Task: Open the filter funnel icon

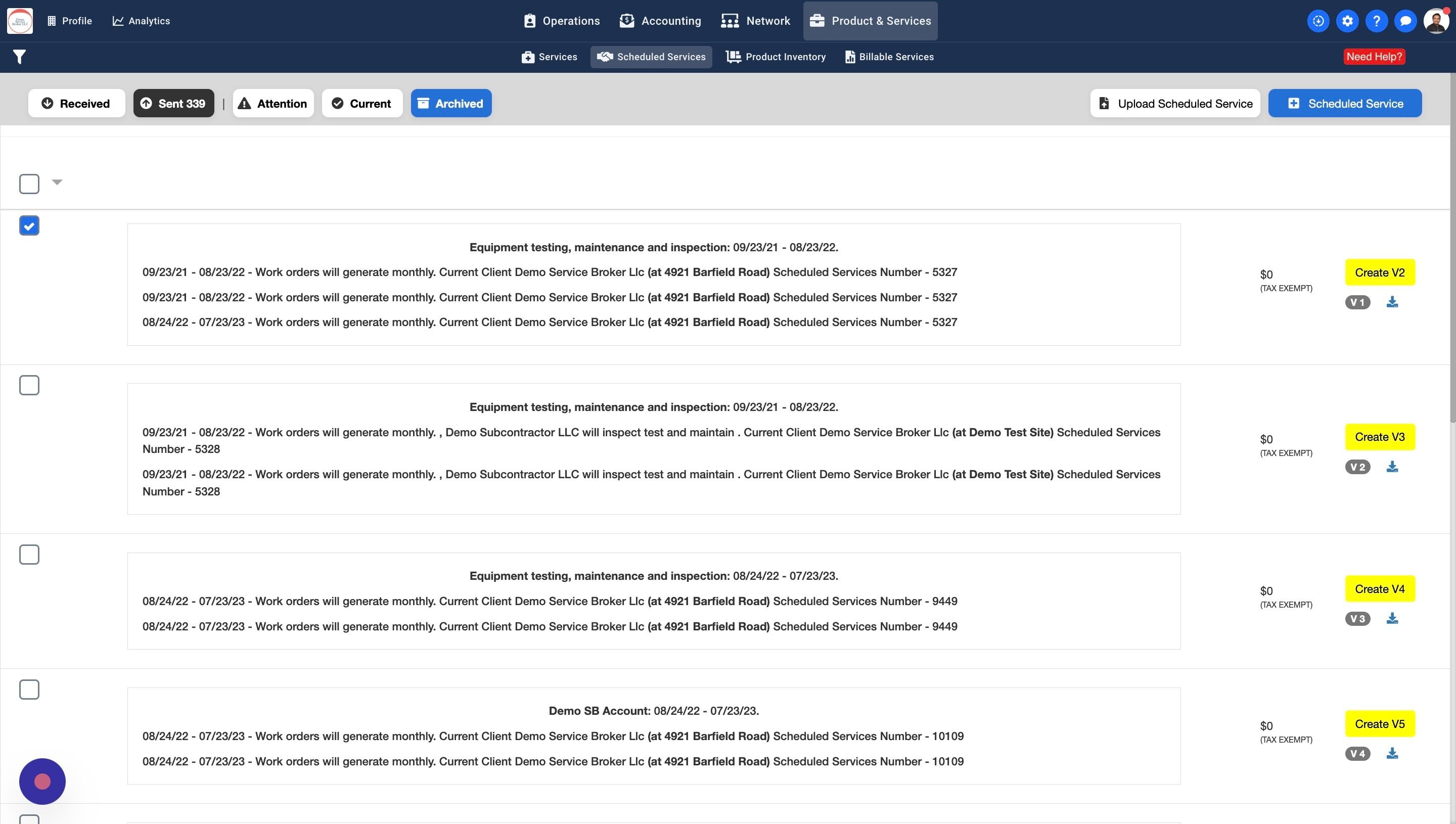Action: tap(19, 57)
